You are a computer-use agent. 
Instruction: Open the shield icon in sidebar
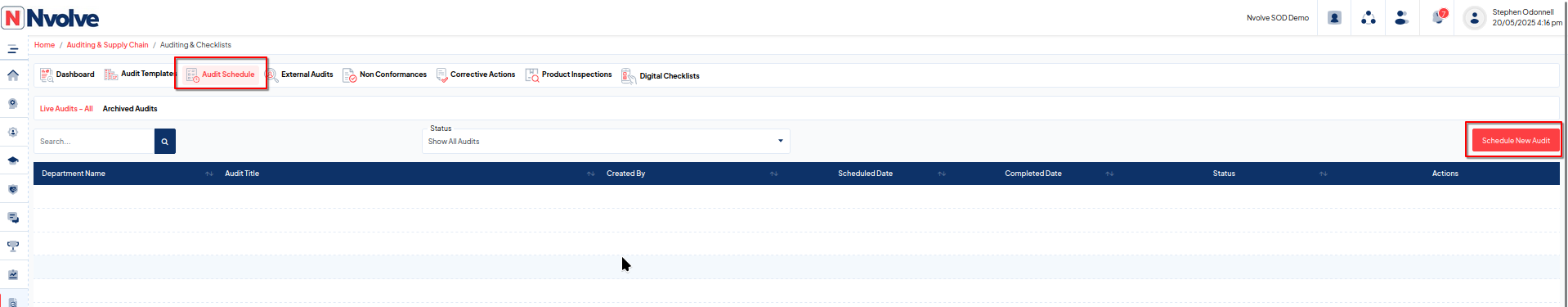point(13,189)
